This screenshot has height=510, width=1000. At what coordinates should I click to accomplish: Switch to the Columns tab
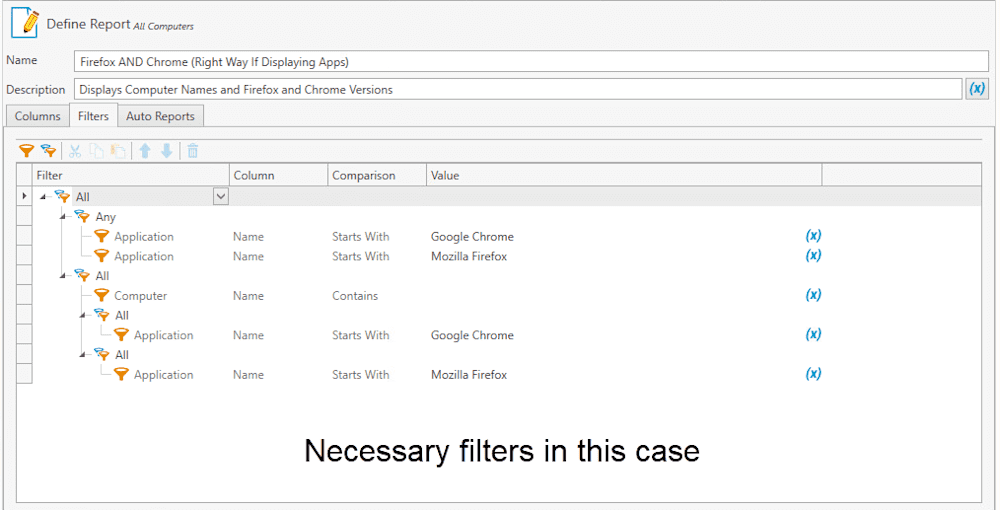click(x=38, y=116)
